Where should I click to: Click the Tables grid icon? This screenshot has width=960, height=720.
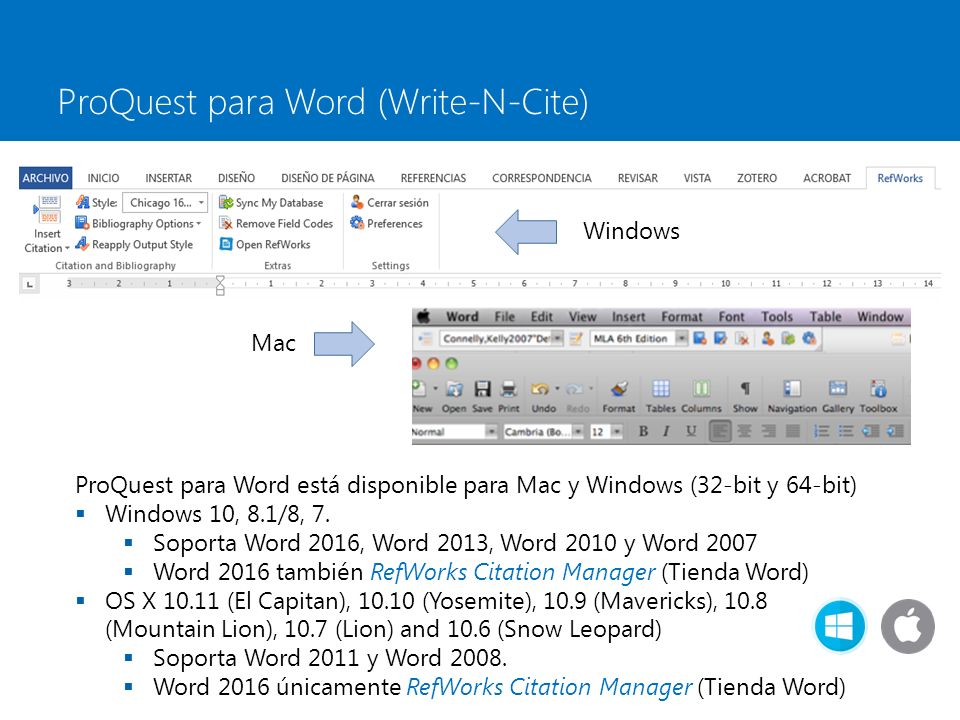pos(661,389)
